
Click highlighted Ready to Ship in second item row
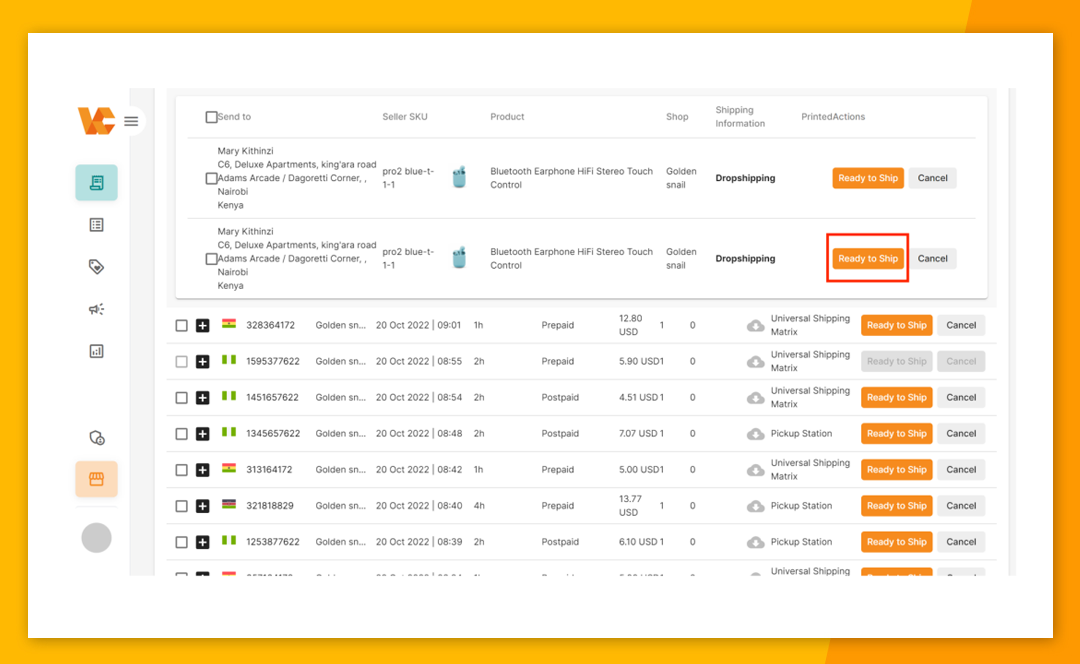pos(868,258)
